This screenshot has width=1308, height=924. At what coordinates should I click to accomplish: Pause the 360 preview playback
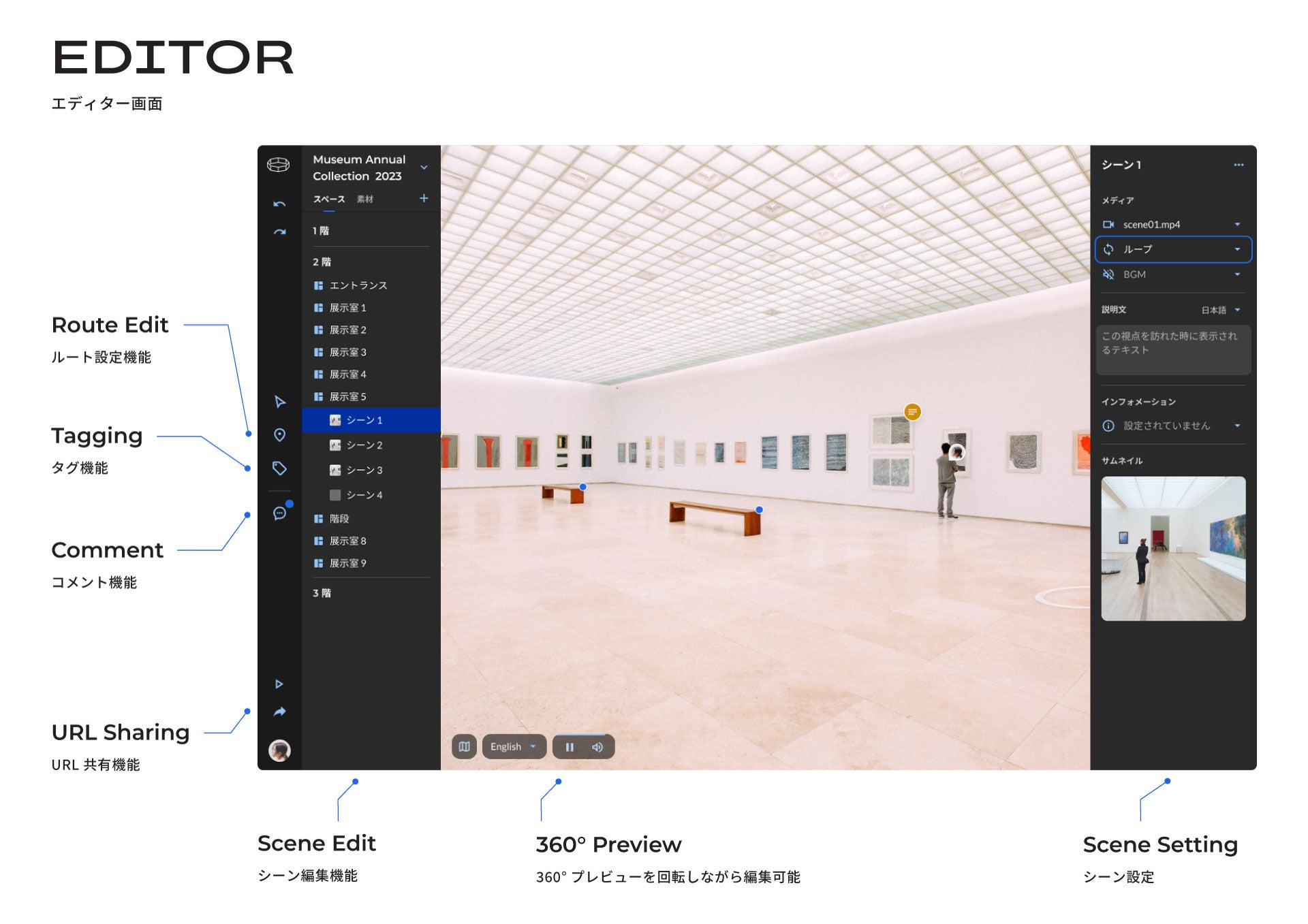pos(570,747)
